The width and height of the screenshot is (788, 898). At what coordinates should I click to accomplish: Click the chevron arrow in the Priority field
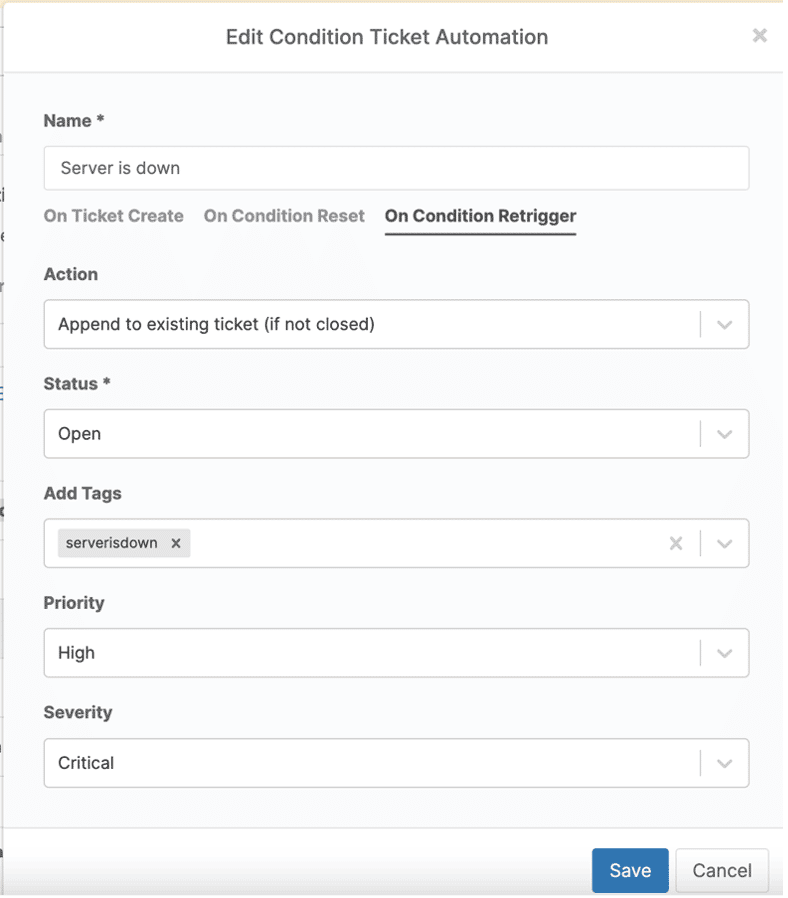[725, 653]
